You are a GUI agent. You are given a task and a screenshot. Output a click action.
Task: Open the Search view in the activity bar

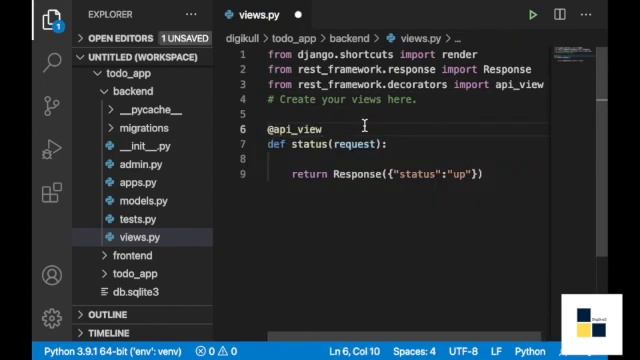point(52,62)
